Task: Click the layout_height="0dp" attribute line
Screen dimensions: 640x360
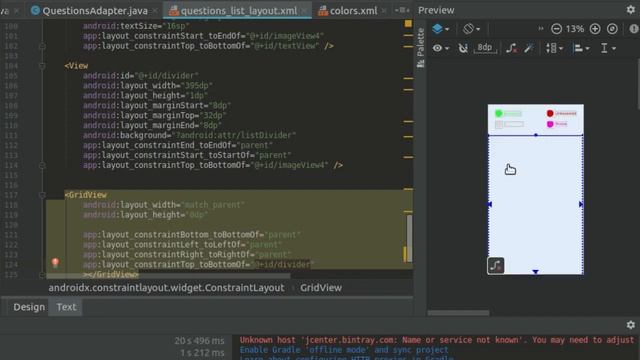Action: (x=145, y=215)
